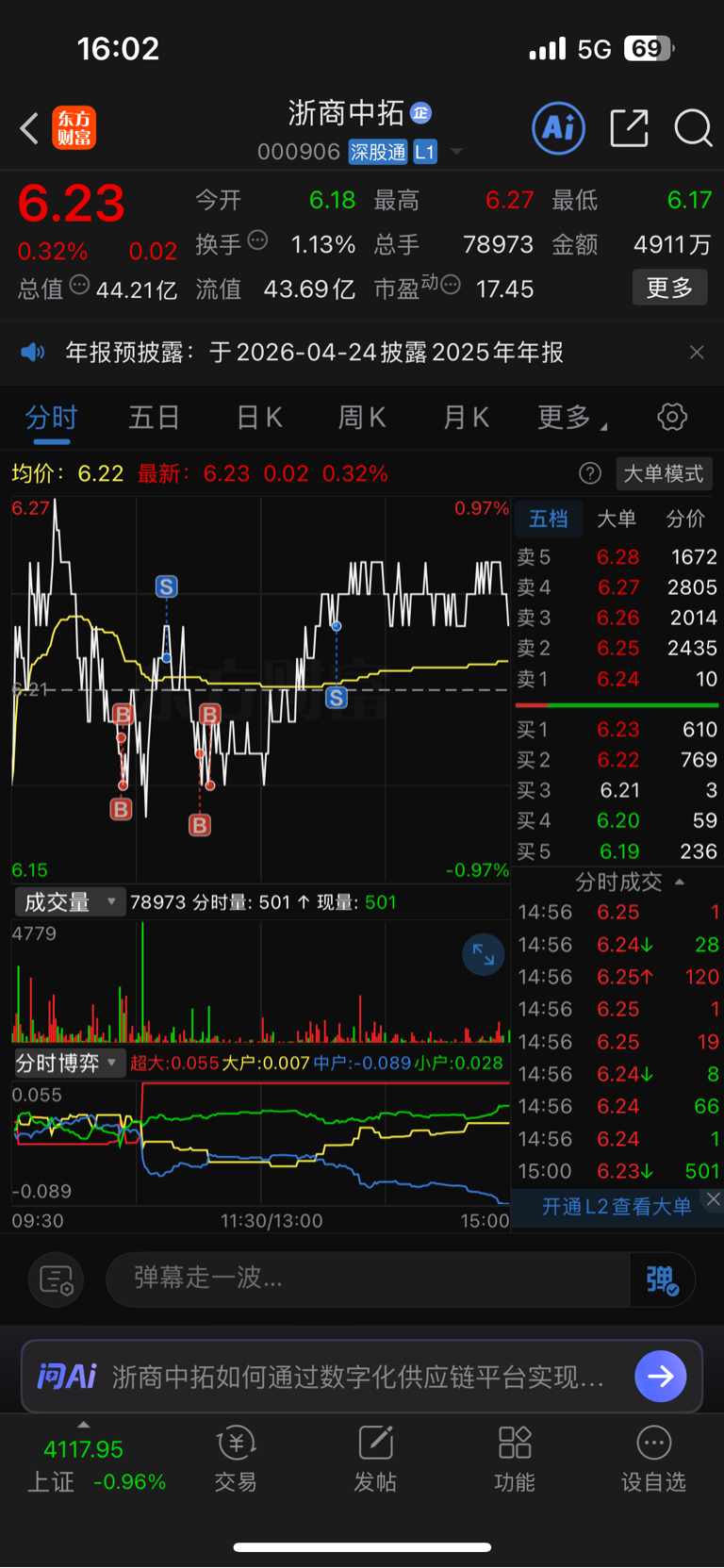Toggle the 弹 bullet-comment button

[x=662, y=1279]
